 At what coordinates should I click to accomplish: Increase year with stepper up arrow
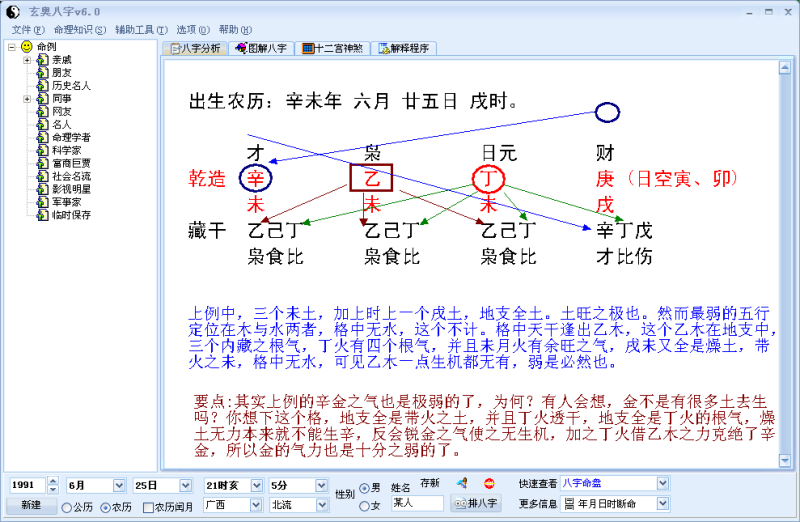(x=53, y=481)
